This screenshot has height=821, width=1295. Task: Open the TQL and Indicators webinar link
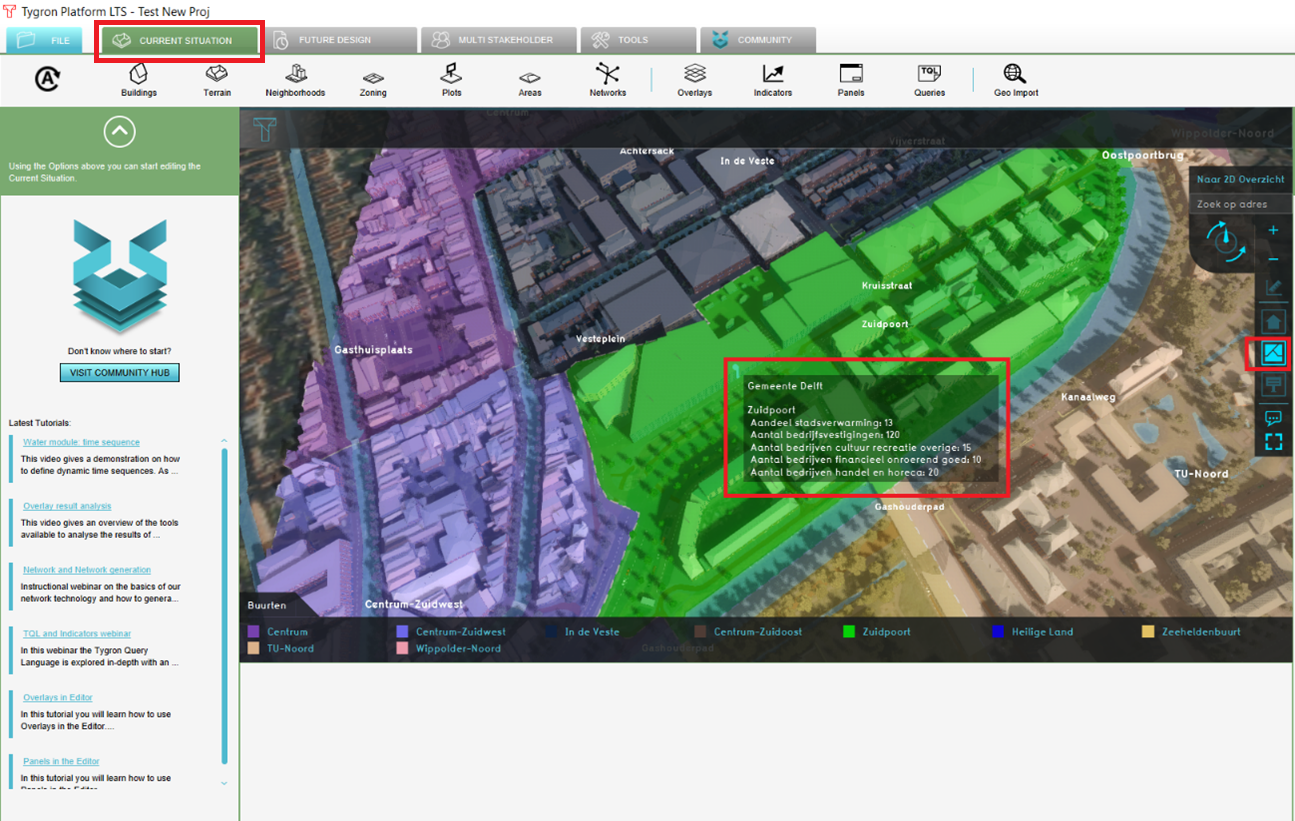click(77, 633)
